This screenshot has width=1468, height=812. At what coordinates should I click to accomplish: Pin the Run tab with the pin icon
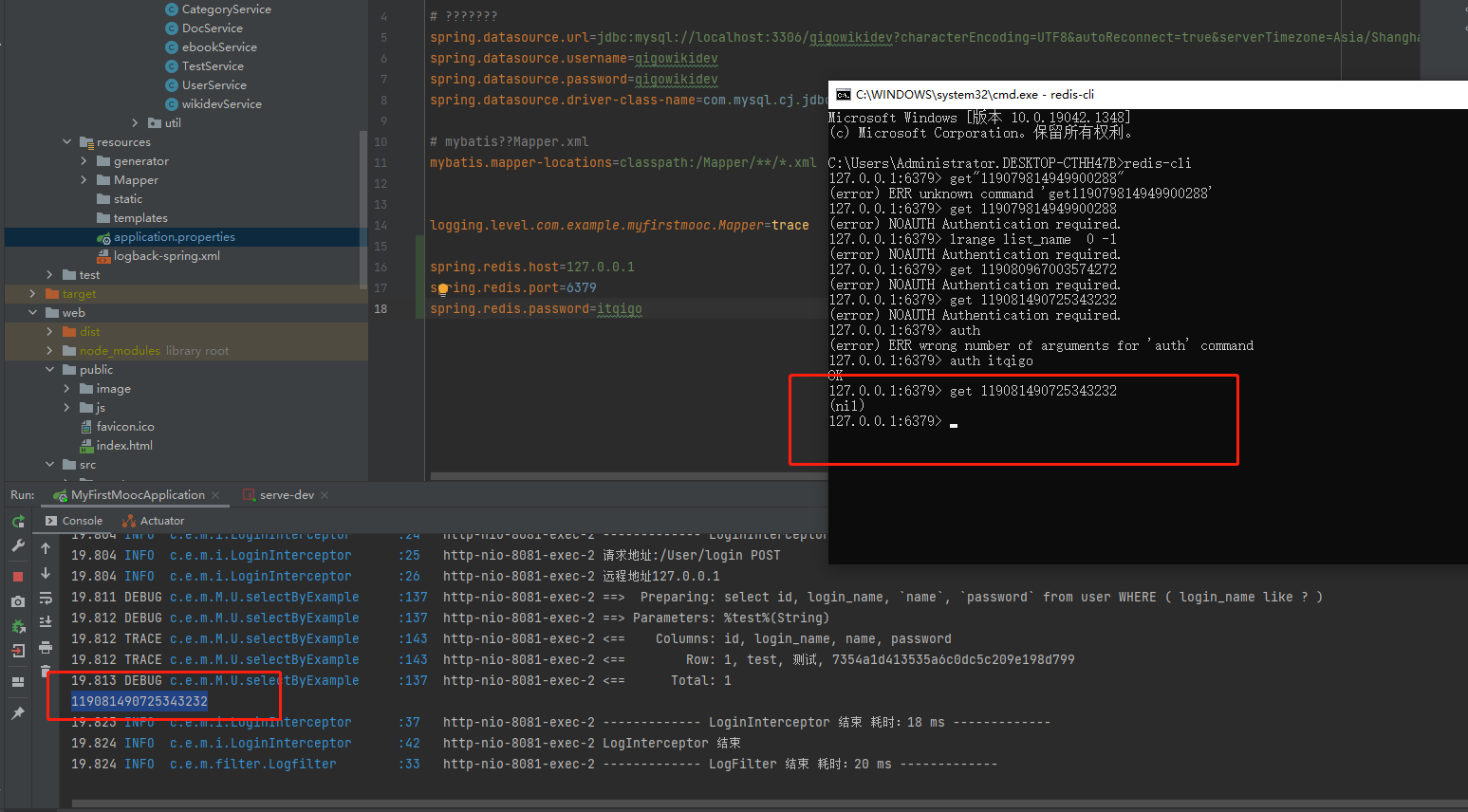tap(18, 712)
